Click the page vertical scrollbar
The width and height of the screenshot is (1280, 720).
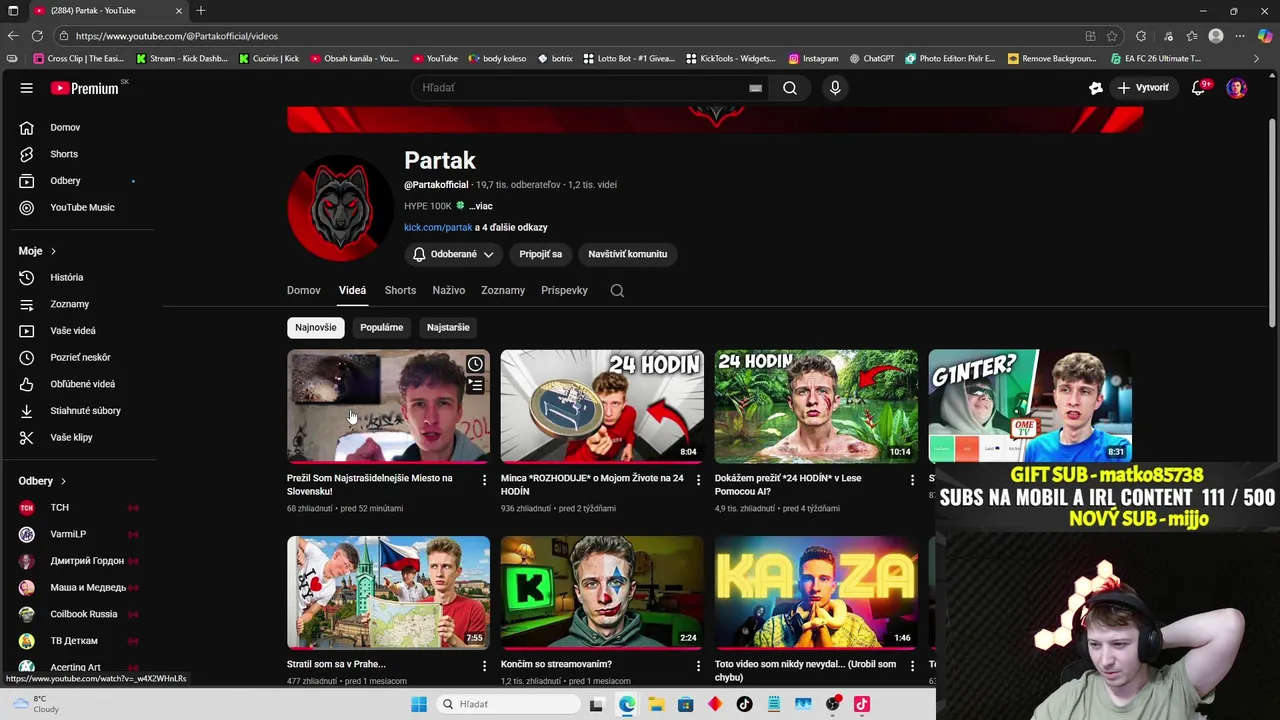(x=1272, y=222)
